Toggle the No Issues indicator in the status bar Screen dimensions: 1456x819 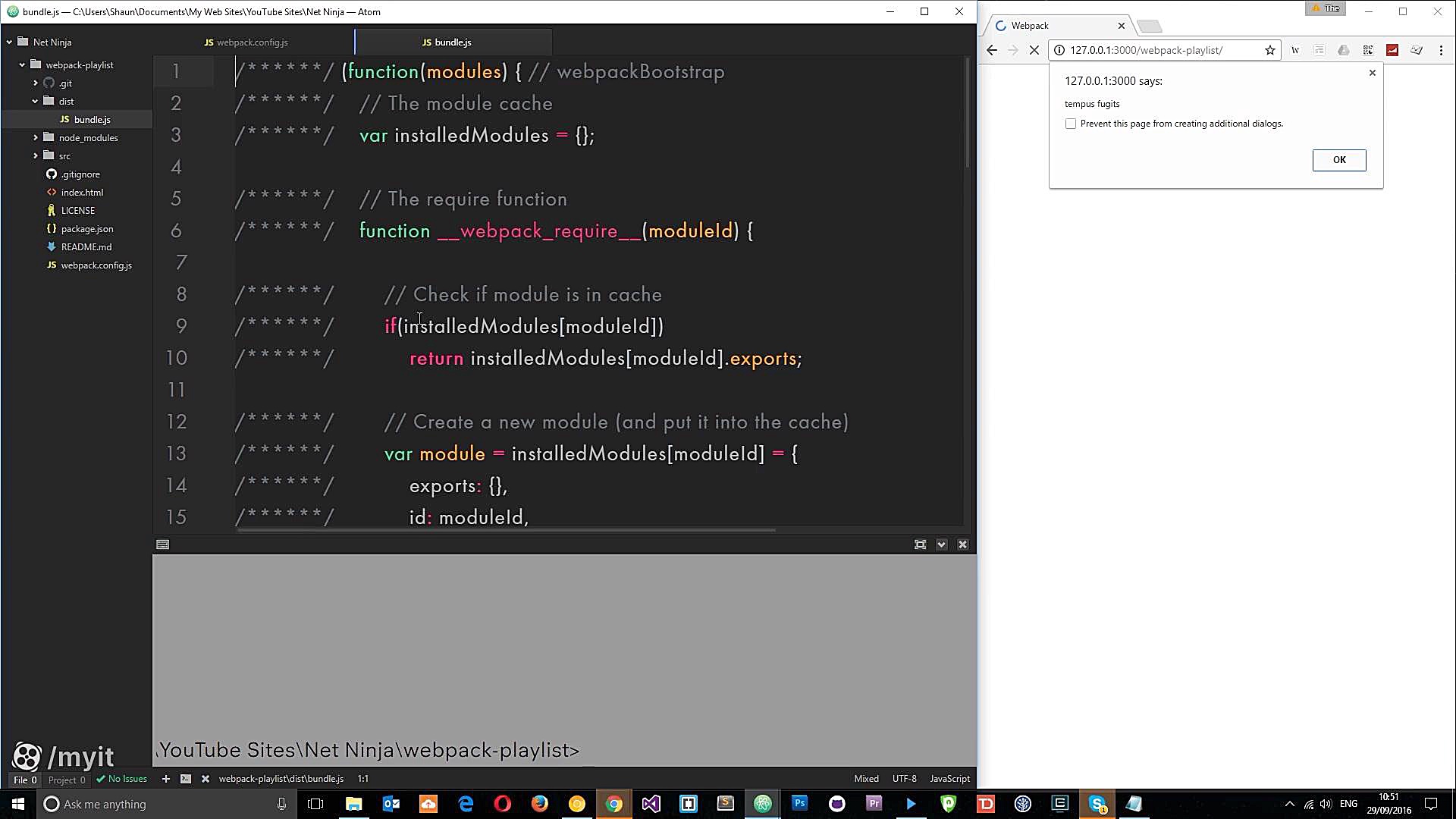pyautogui.click(x=121, y=778)
